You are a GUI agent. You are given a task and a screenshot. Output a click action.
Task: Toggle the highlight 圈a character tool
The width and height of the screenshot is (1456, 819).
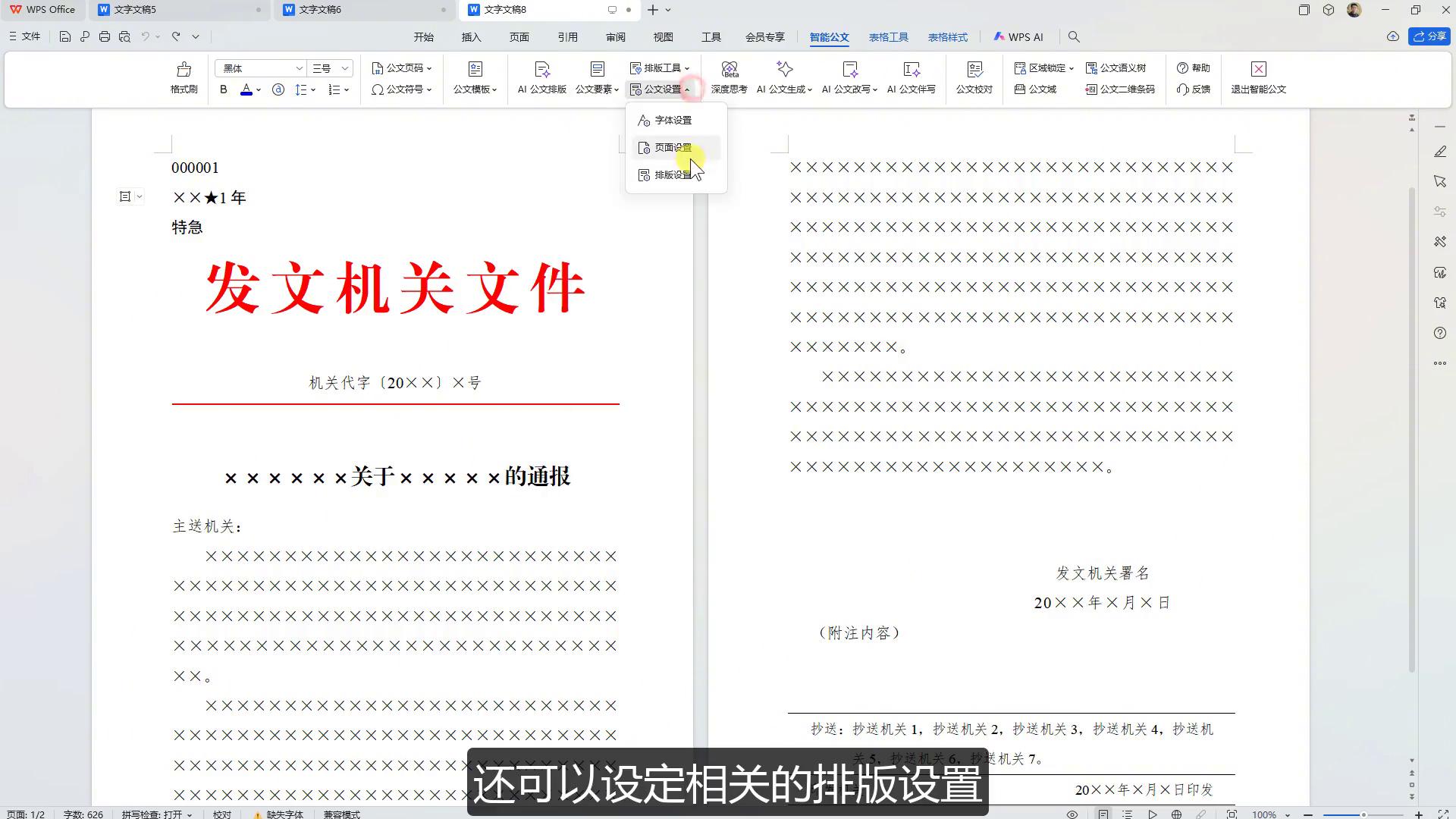[278, 89]
